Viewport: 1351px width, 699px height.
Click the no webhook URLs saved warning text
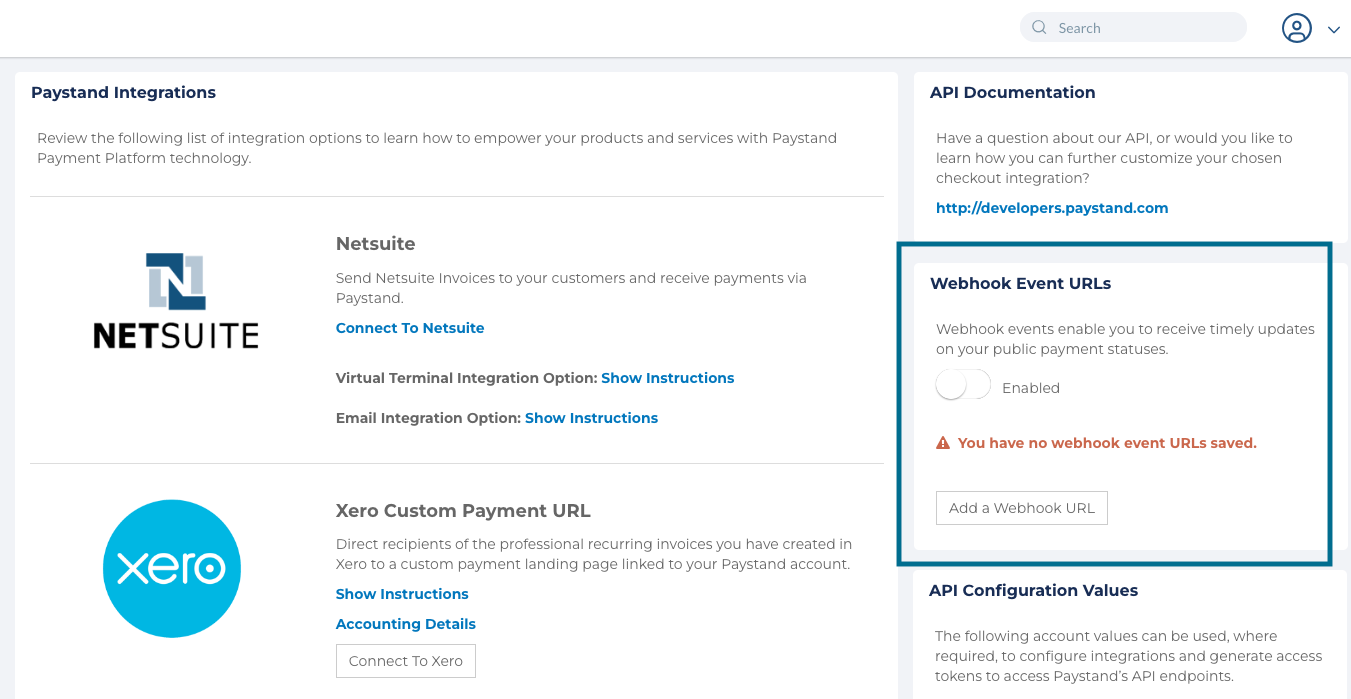tap(1107, 443)
